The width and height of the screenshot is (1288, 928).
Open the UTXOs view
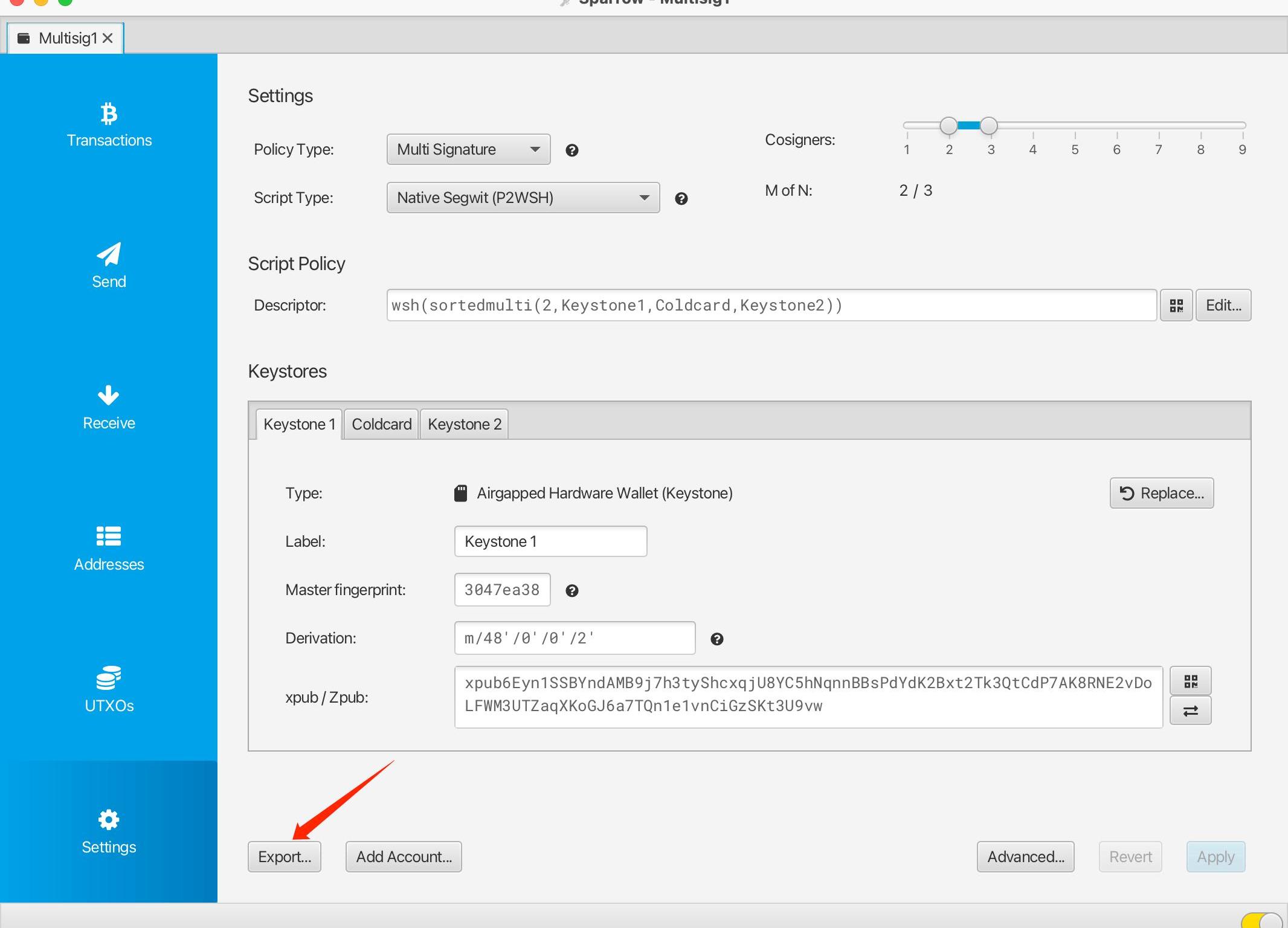point(109,691)
